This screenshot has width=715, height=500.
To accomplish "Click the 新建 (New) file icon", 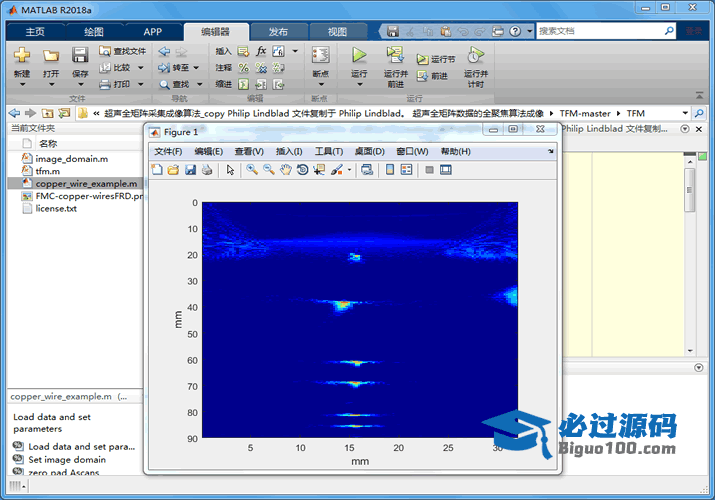I will point(21,55).
